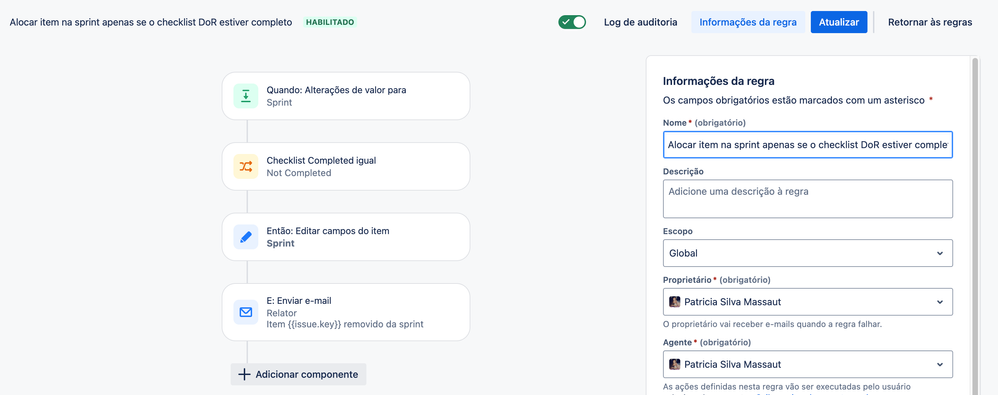Click Adicionar componente button
The image size is (998, 395).
tap(299, 375)
